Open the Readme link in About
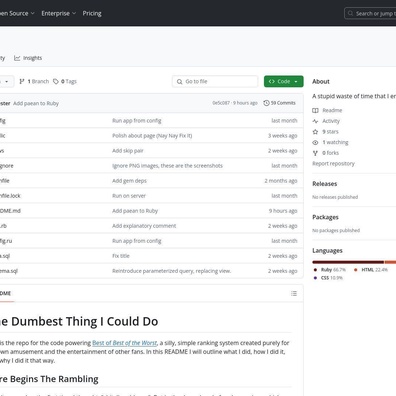Screen dimensions: 396x396 [332, 110]
